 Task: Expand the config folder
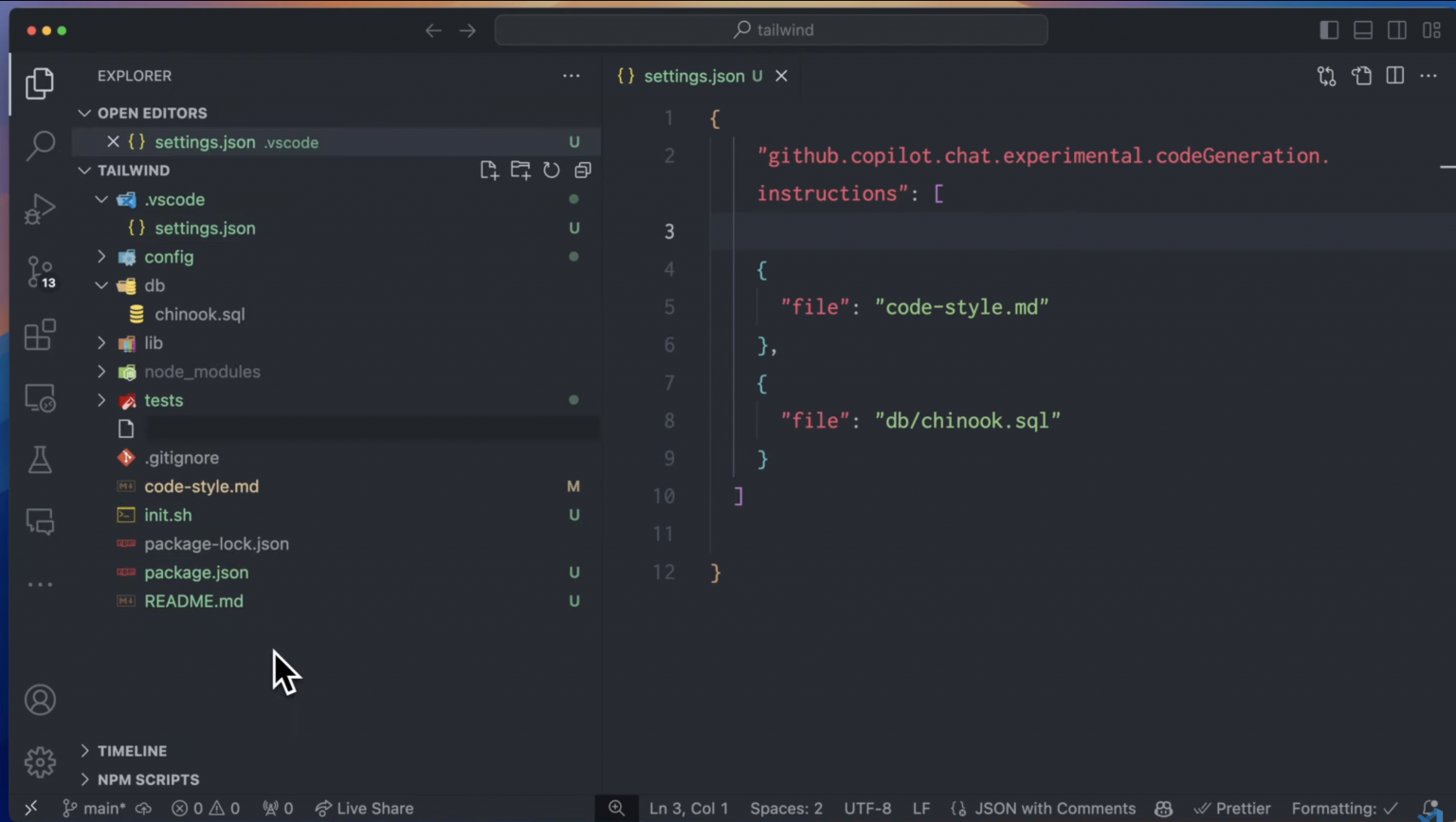pos(169,257)
